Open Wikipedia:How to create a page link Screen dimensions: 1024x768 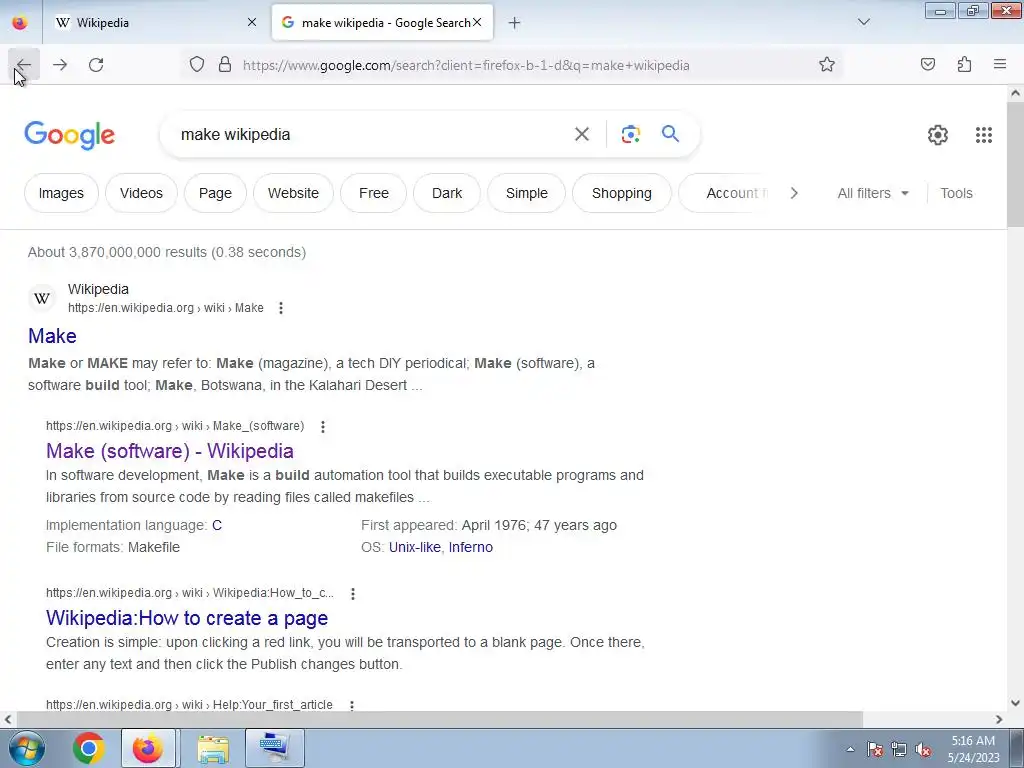187,618
